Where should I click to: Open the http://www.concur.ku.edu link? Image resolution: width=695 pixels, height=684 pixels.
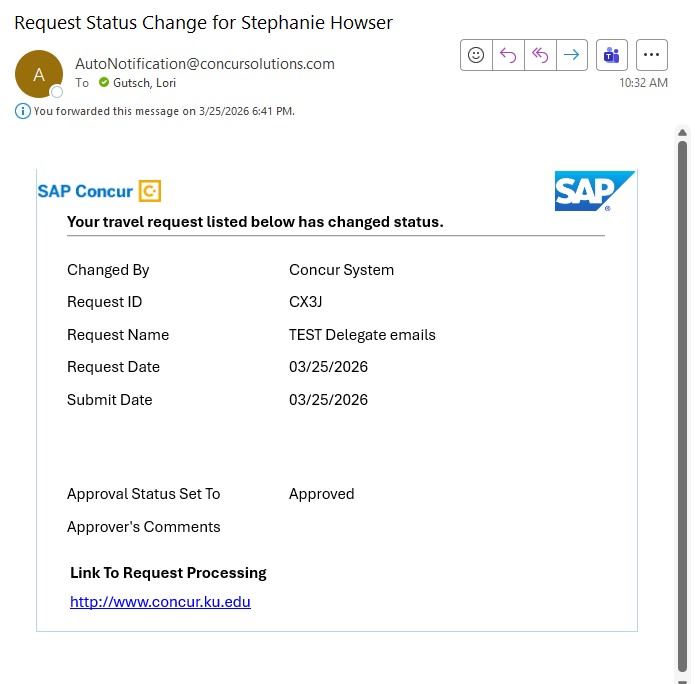(160, 602)
